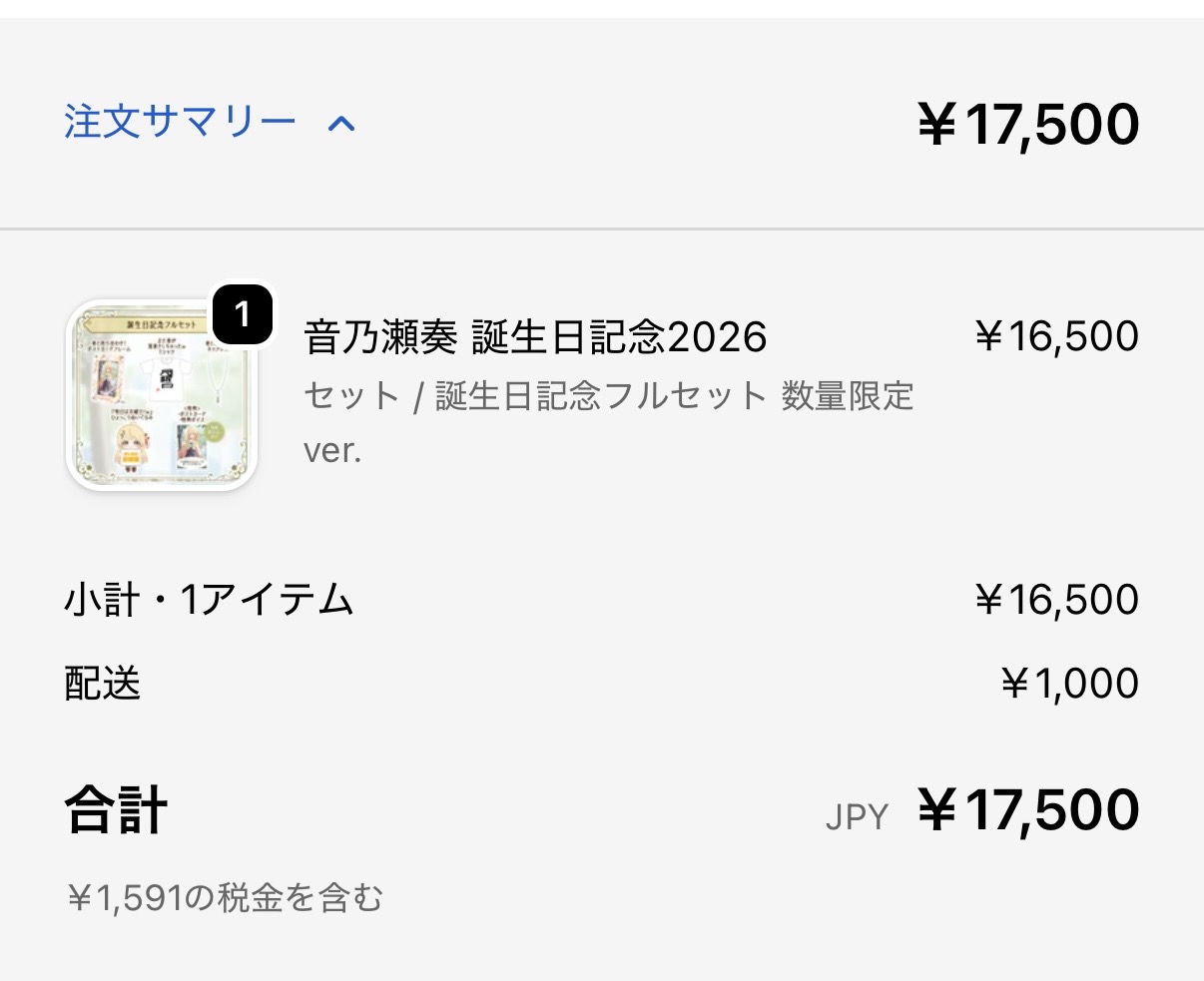Click the quantity badge showing 1
Image resolution: width=1204 pixels, height=981 pixels.
(x=242, y=315)
